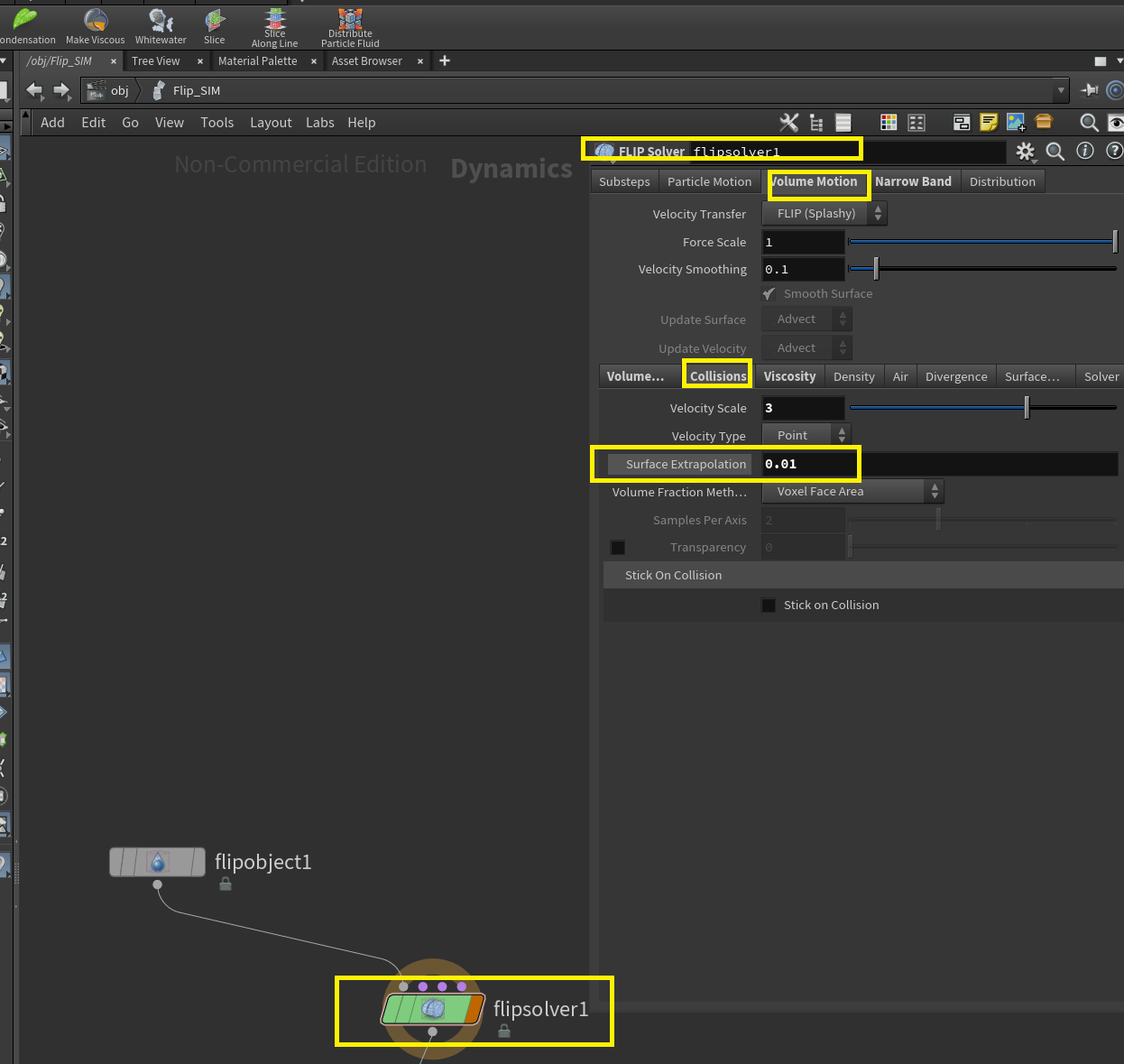Click the network box creation icon
Screen dimensions: 1124x1064
point(962,123)
